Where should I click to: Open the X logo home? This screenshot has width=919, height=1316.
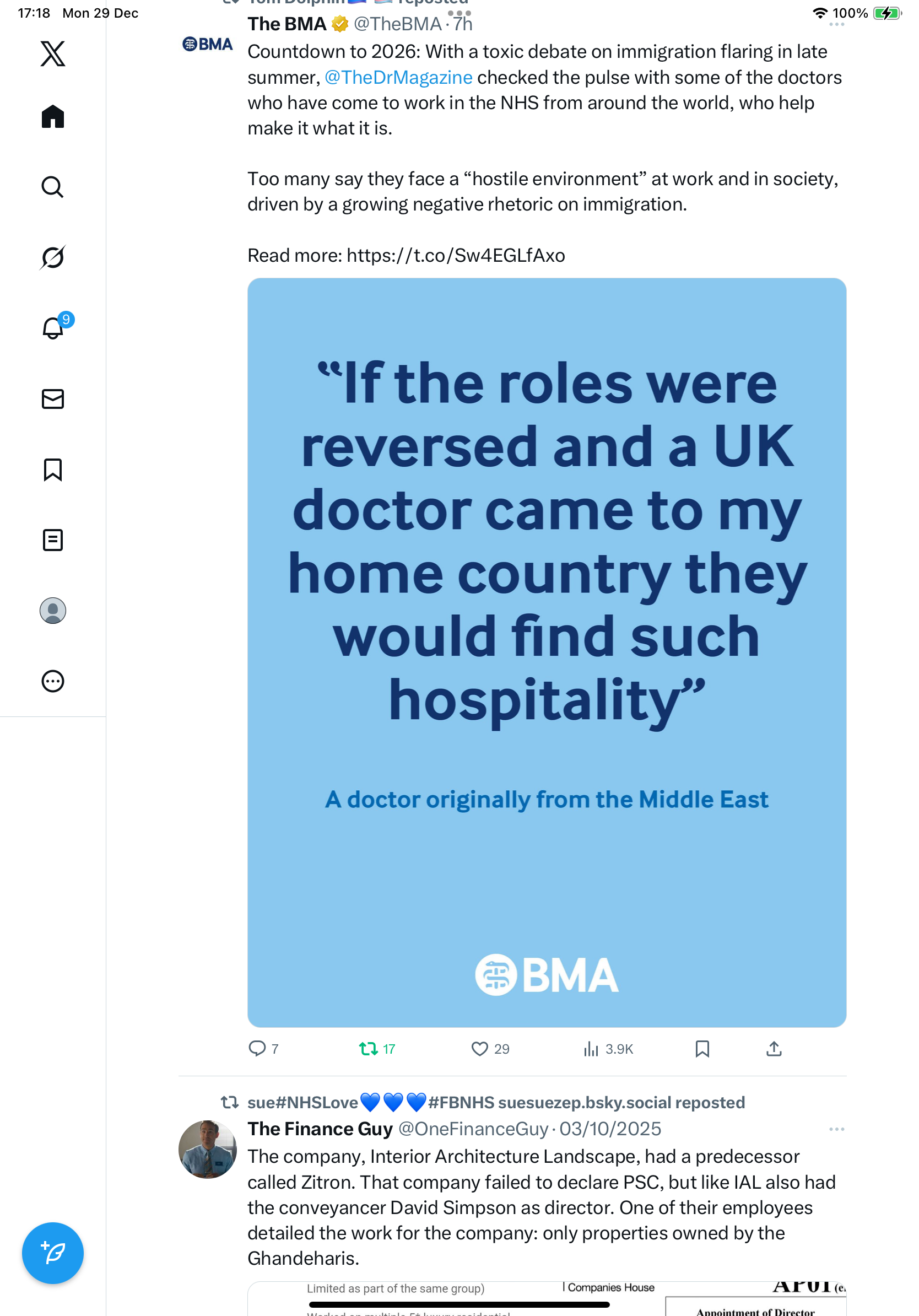(53, 54)
